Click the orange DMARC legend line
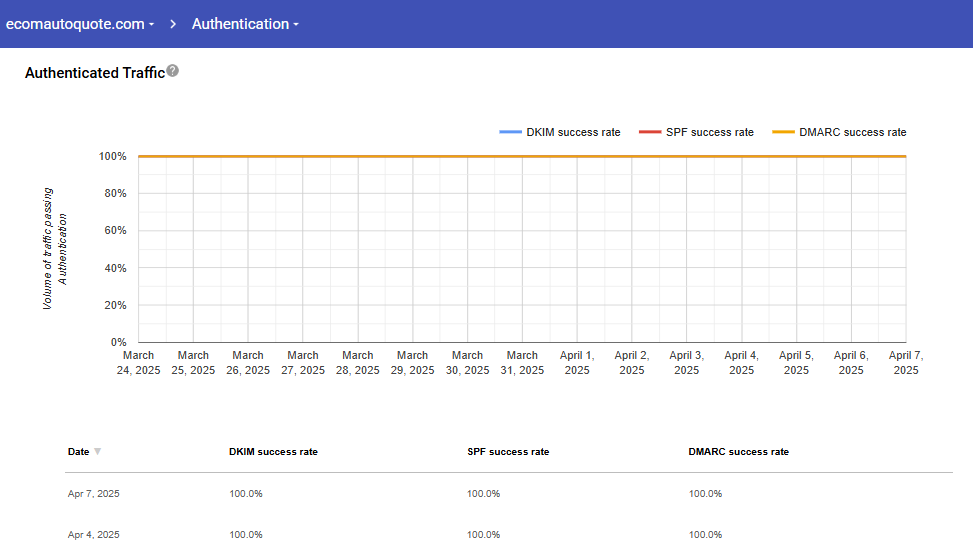 [783, 132]
